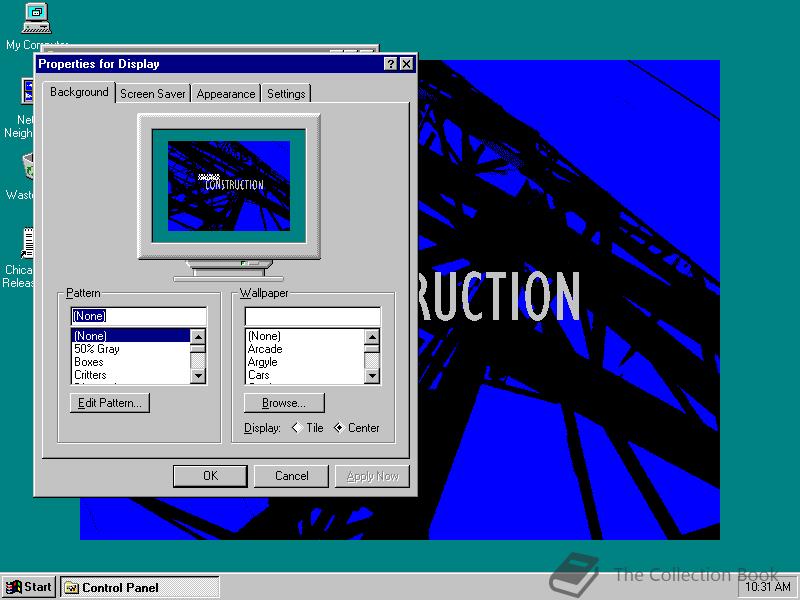Select Argyle wallpaper

tap(305, 362)
